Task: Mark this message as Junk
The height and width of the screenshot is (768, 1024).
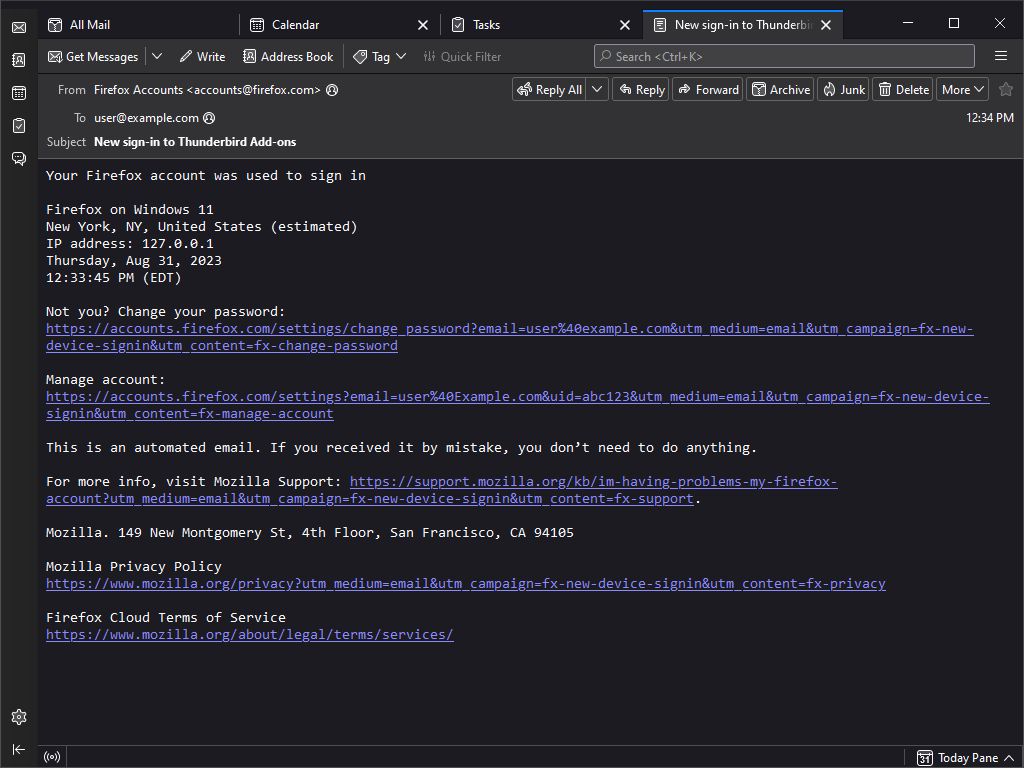Action: [x=844, y=89]
